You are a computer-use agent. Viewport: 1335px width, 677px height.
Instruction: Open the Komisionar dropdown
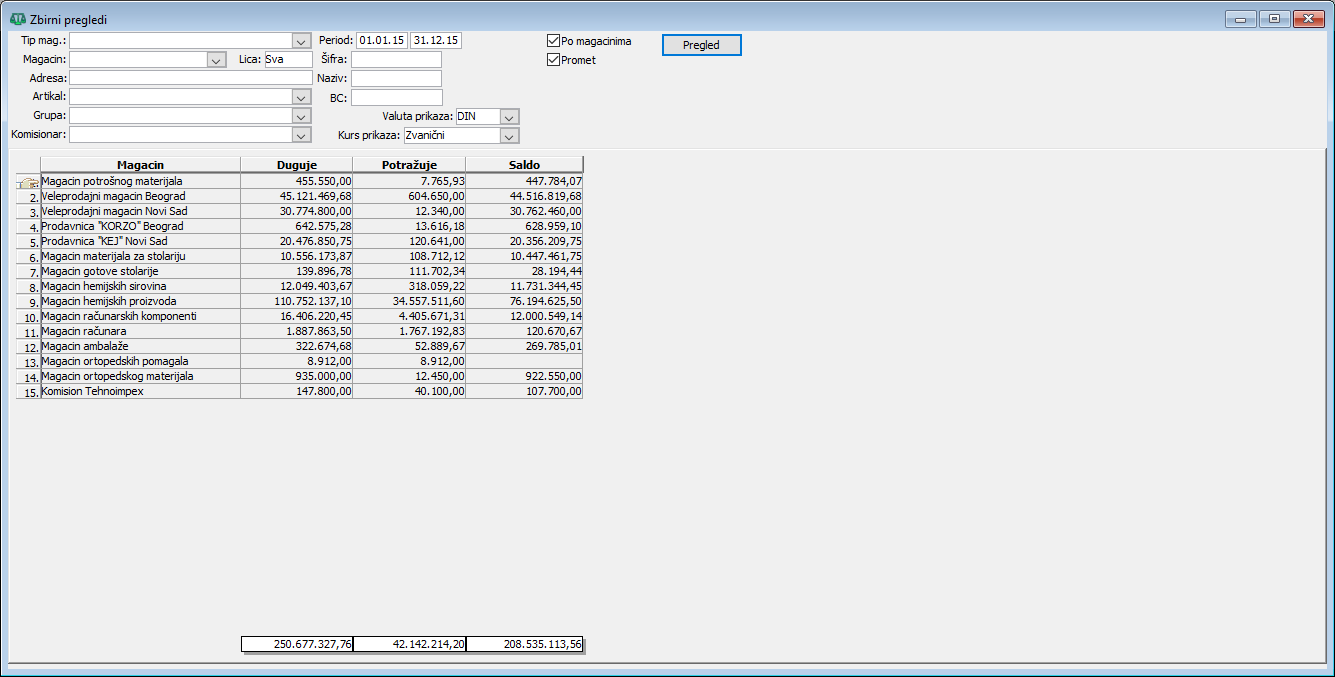click(x=302, y=135)
